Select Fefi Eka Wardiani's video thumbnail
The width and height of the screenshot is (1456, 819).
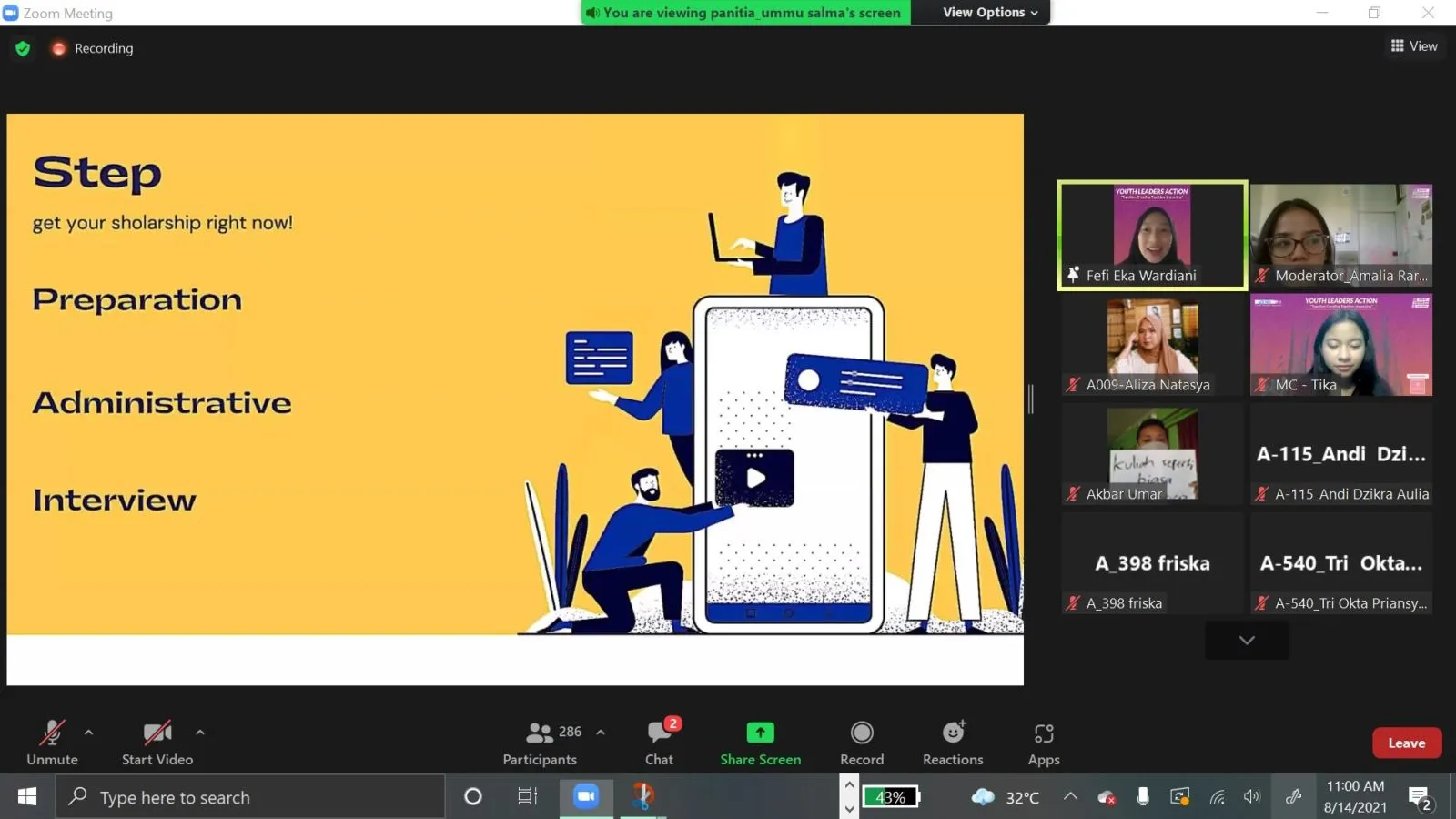[x=1152, y=236]
